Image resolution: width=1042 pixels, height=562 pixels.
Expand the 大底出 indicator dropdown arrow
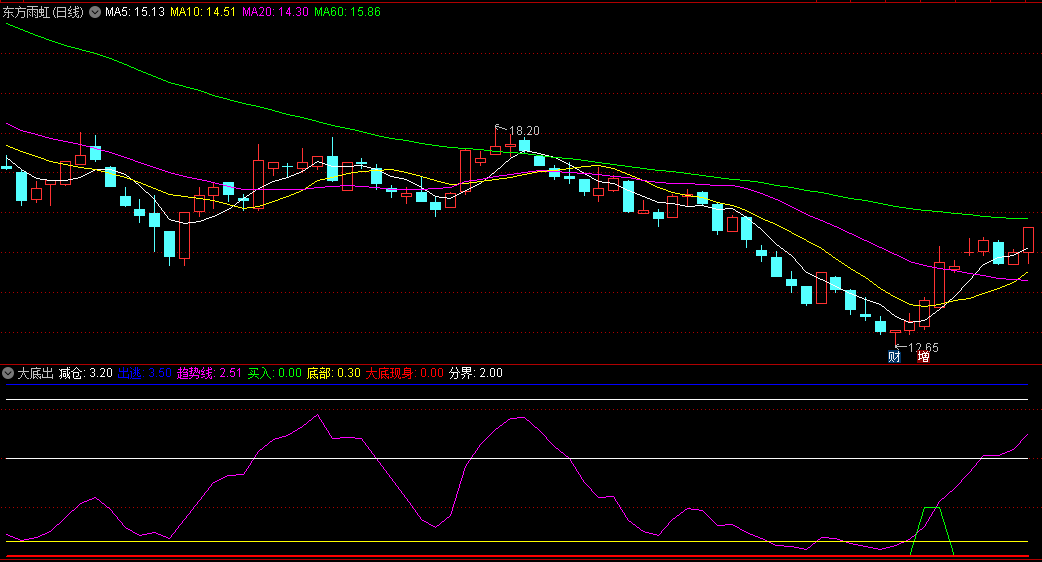pyautogui.click(x=8, y=373)
